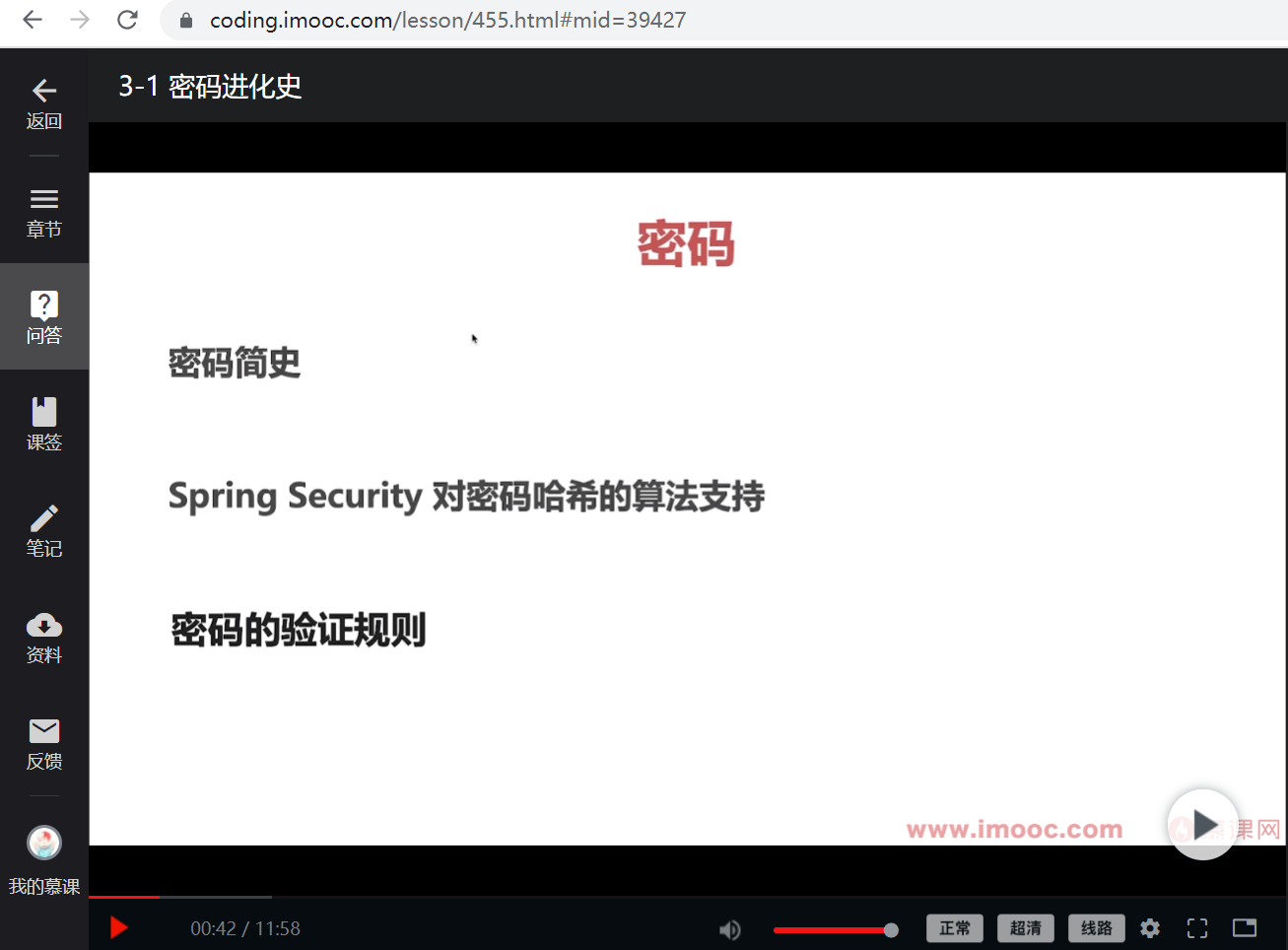Click the video progress bar
This screenshot has height=950, width=1288.
688,897
